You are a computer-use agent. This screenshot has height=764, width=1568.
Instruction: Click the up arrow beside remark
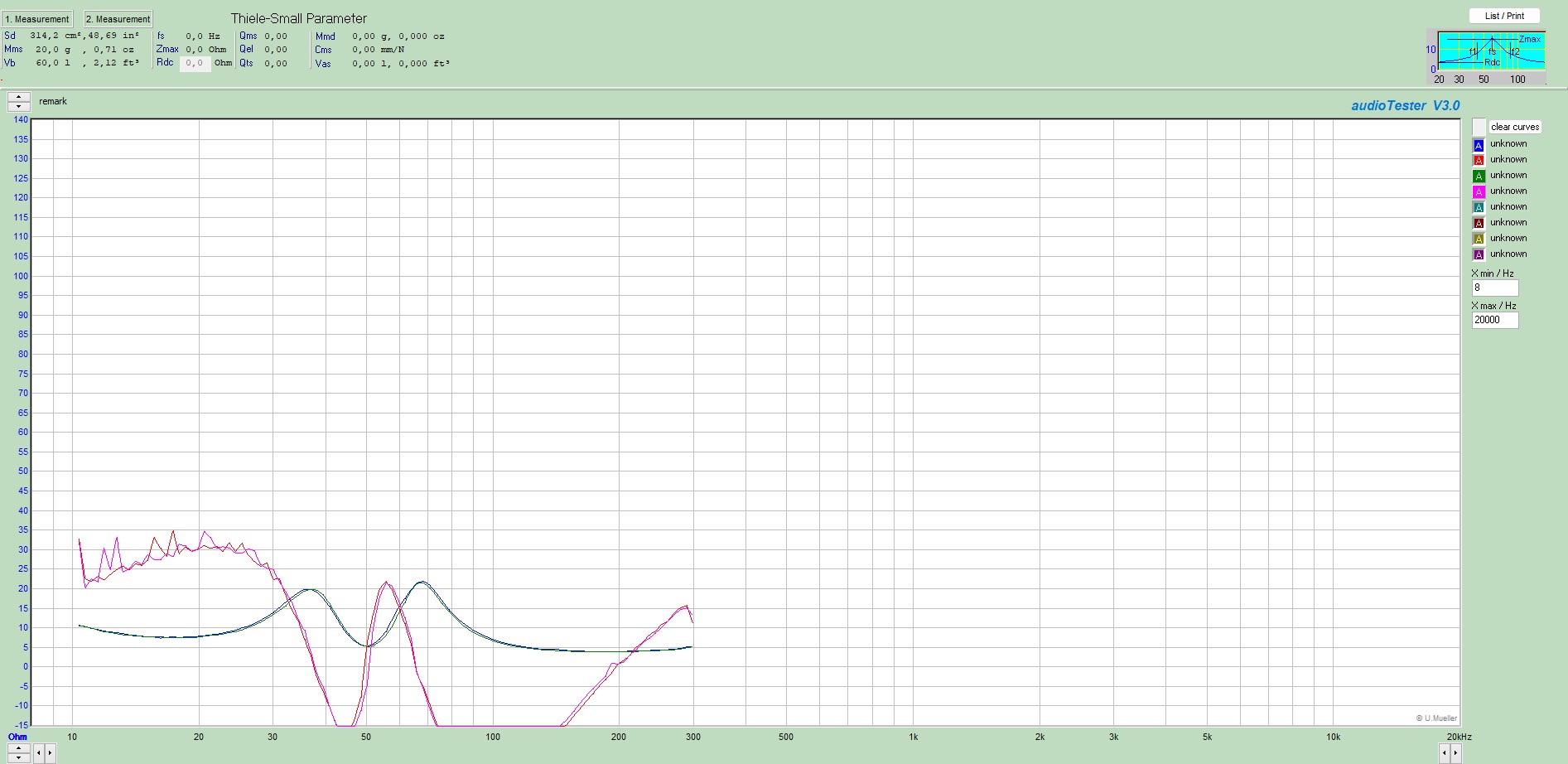tap(18, 97)
